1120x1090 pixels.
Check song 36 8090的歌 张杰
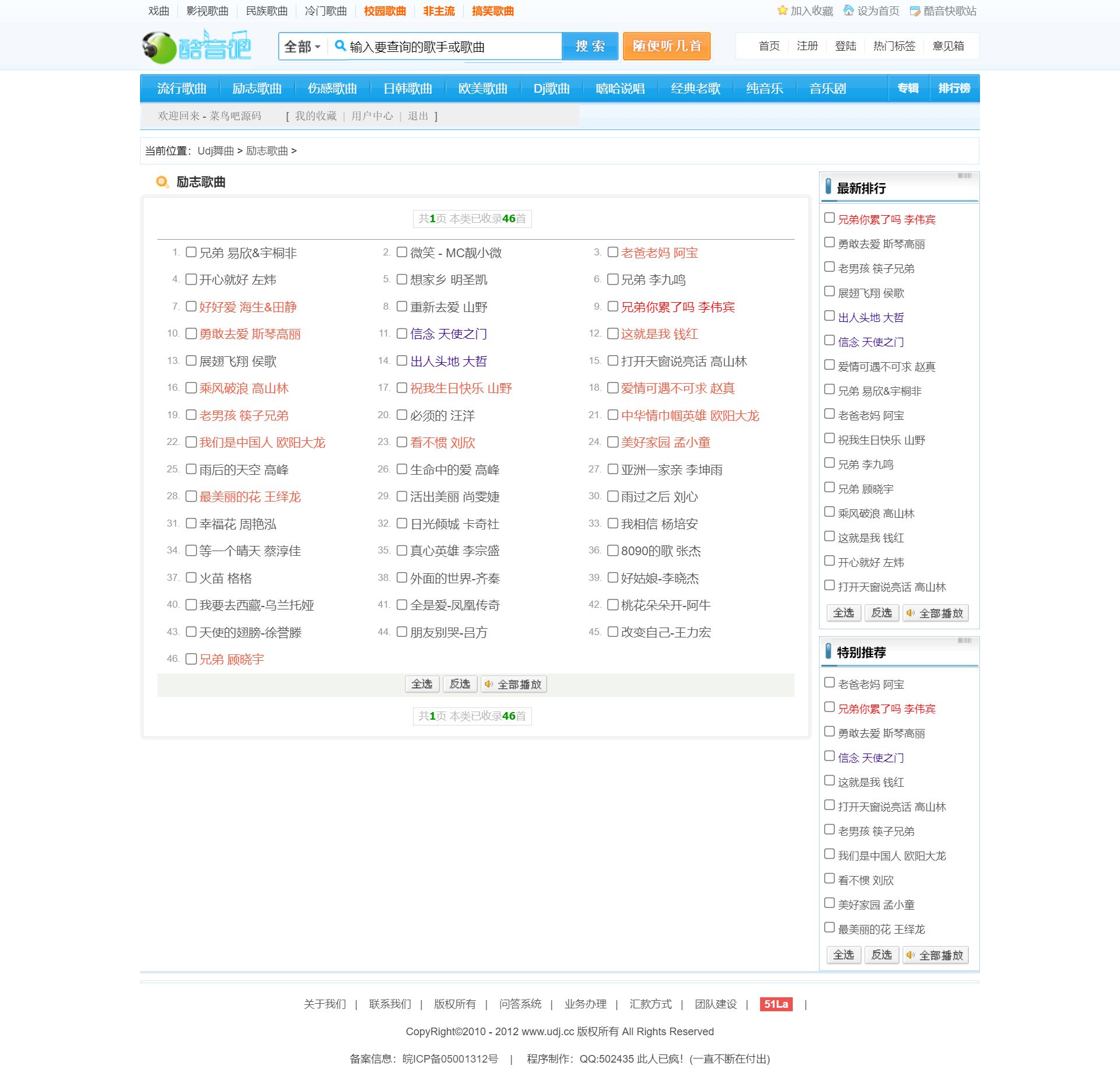[612, 551]
